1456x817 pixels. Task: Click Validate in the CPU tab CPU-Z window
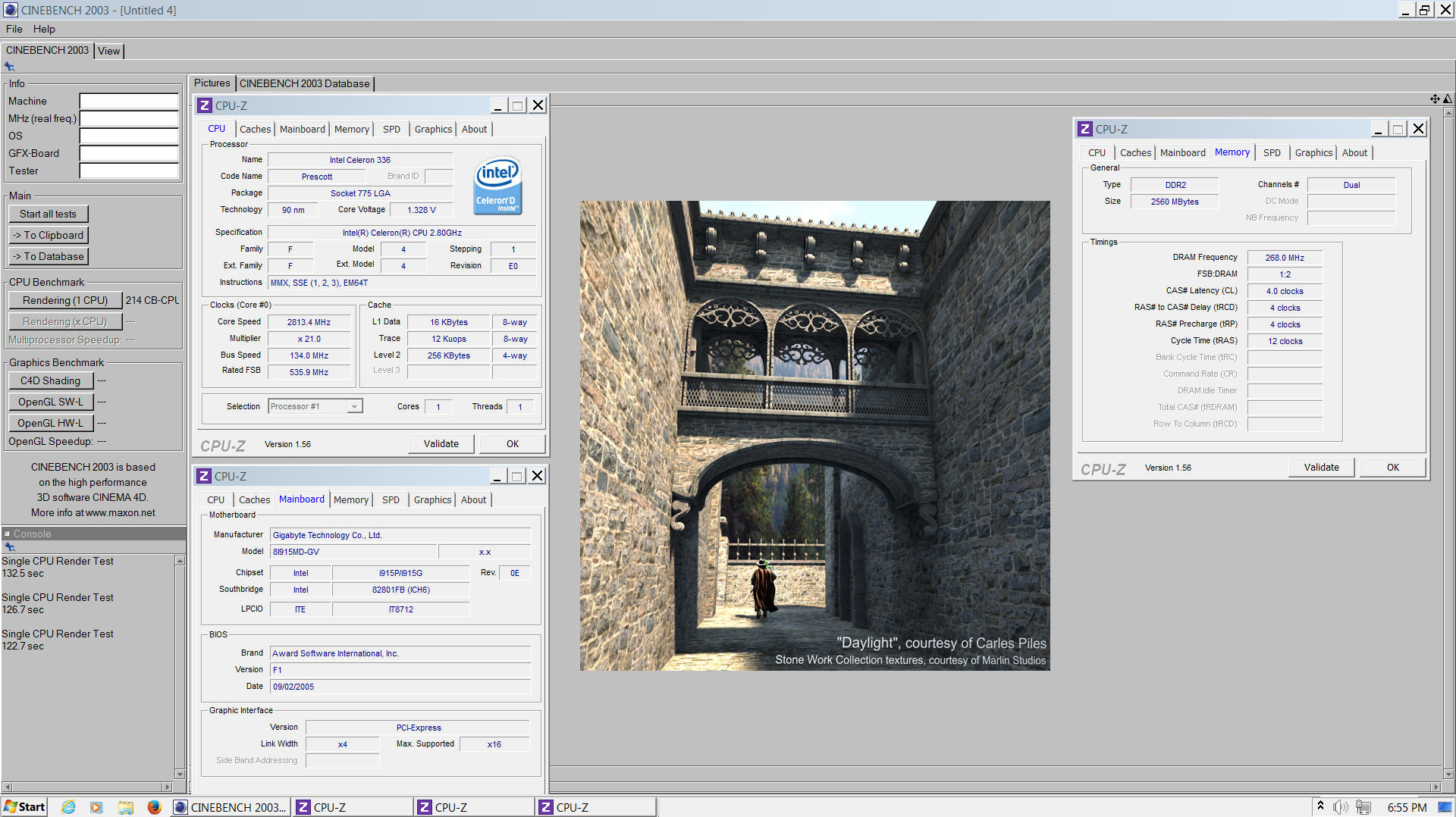[441, 444]
